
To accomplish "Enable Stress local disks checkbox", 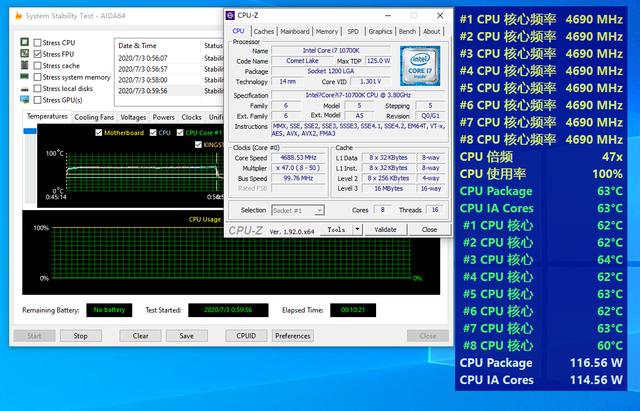I will pos(38,89).
